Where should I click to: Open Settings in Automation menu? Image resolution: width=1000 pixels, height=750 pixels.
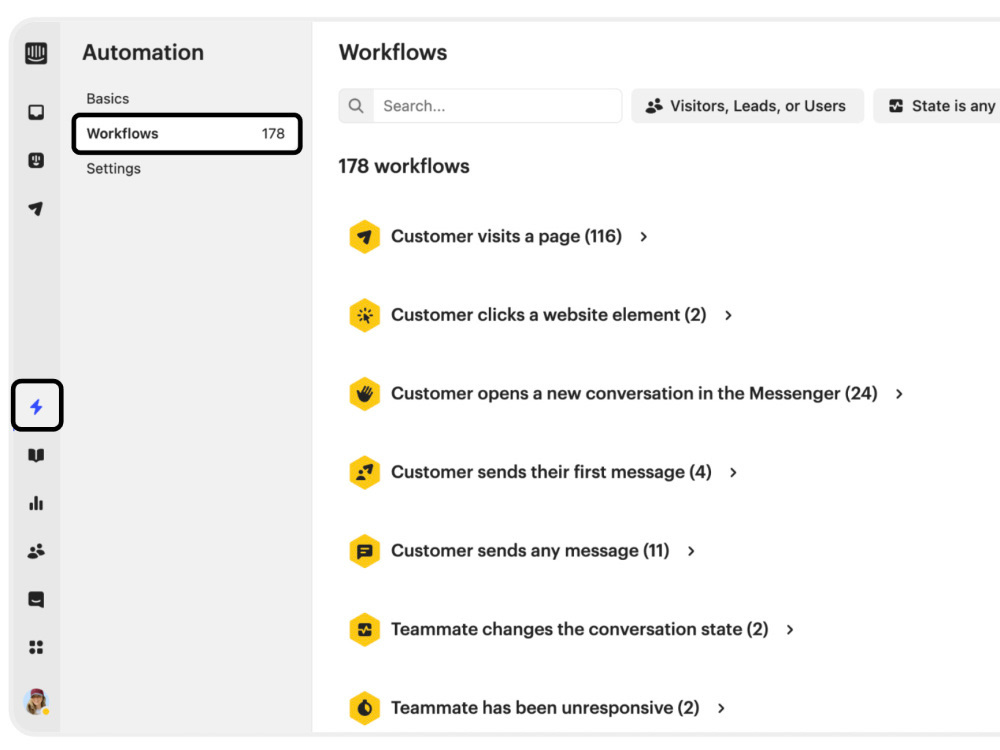click(114, 169)
